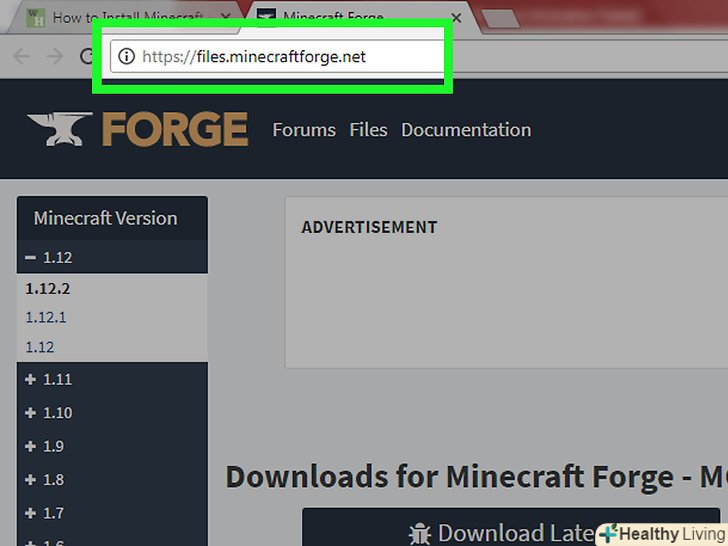Select Minecraft version 1.12.1
Image resolution: width=728 pixels, height=546 pixels.
coord(46,318)
